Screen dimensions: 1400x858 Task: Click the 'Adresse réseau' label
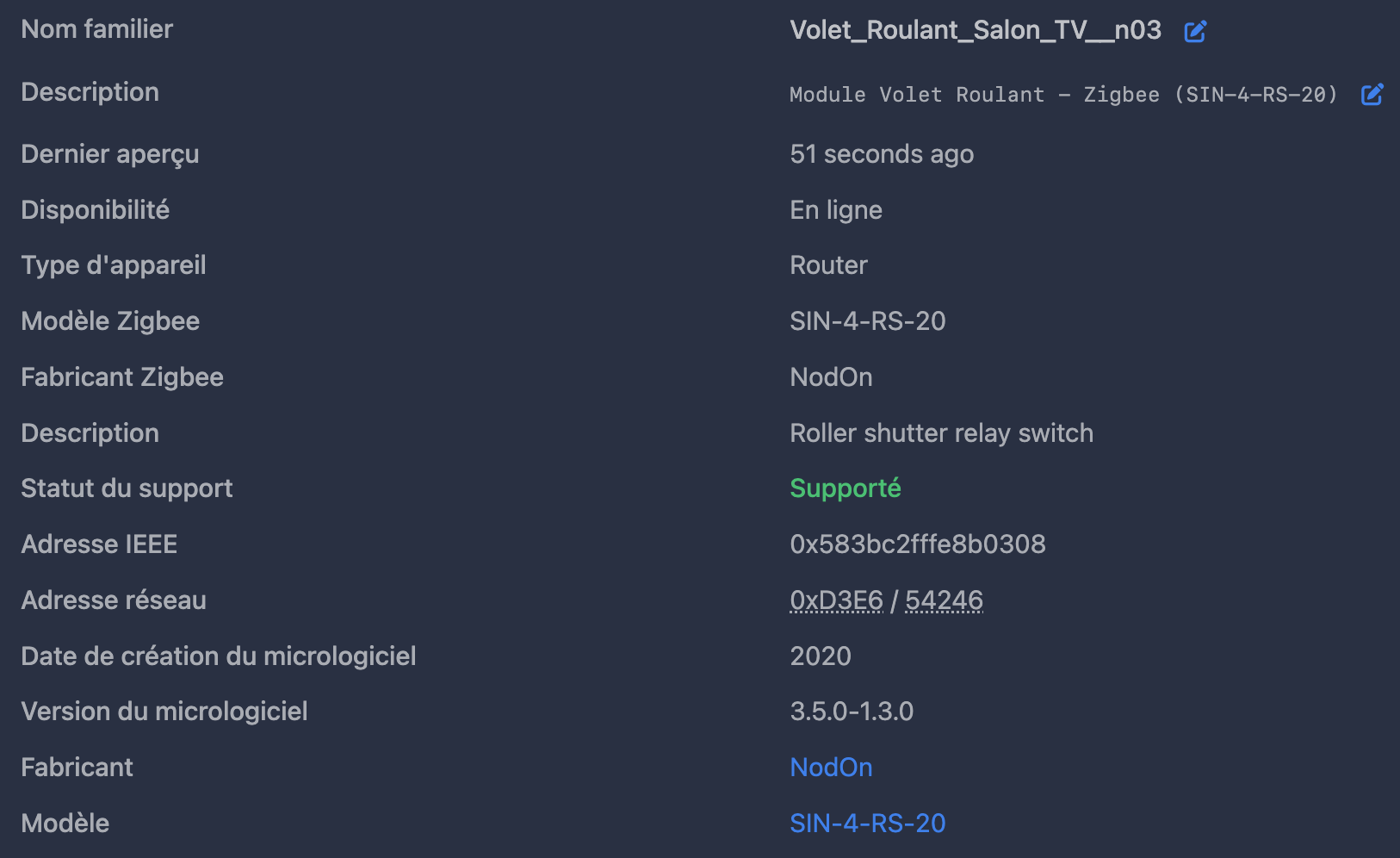(x=114, y=600)
